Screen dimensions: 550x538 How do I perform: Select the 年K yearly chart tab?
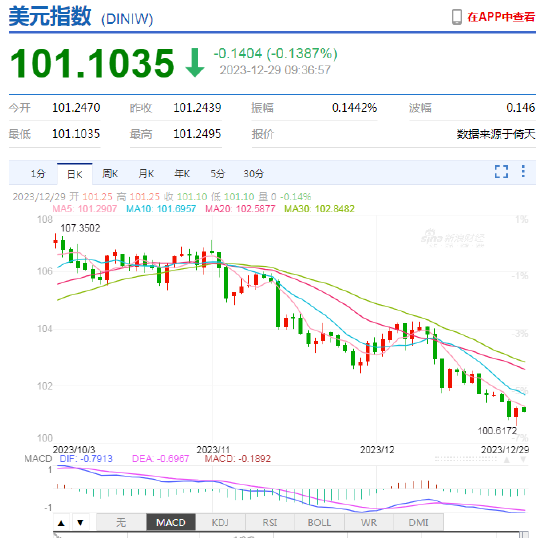(x=182, y=174)
